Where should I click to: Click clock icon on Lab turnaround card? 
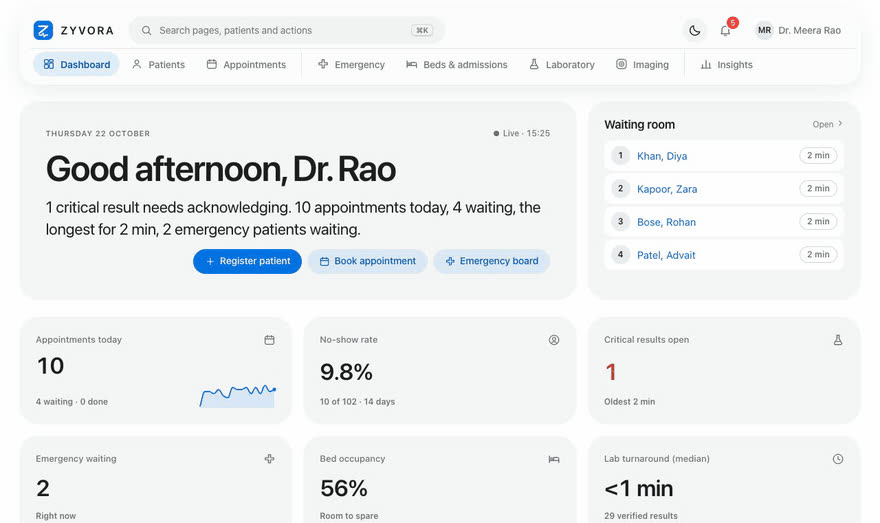pos(838,459)
